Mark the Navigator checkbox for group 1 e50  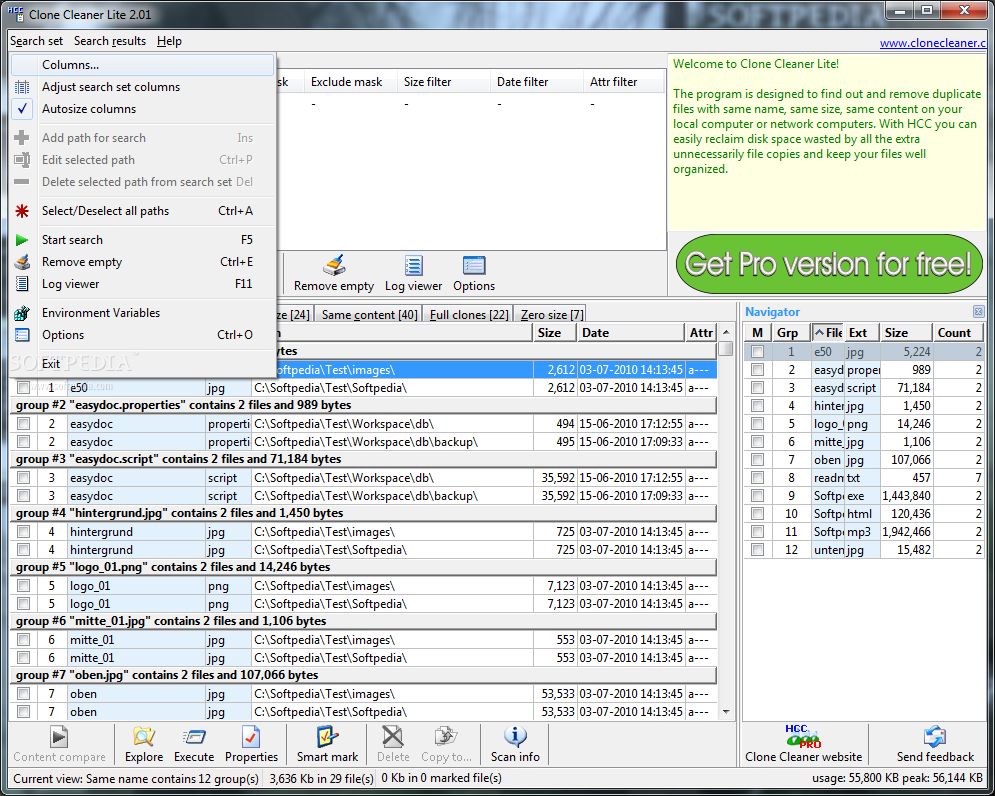click(757, 352)
